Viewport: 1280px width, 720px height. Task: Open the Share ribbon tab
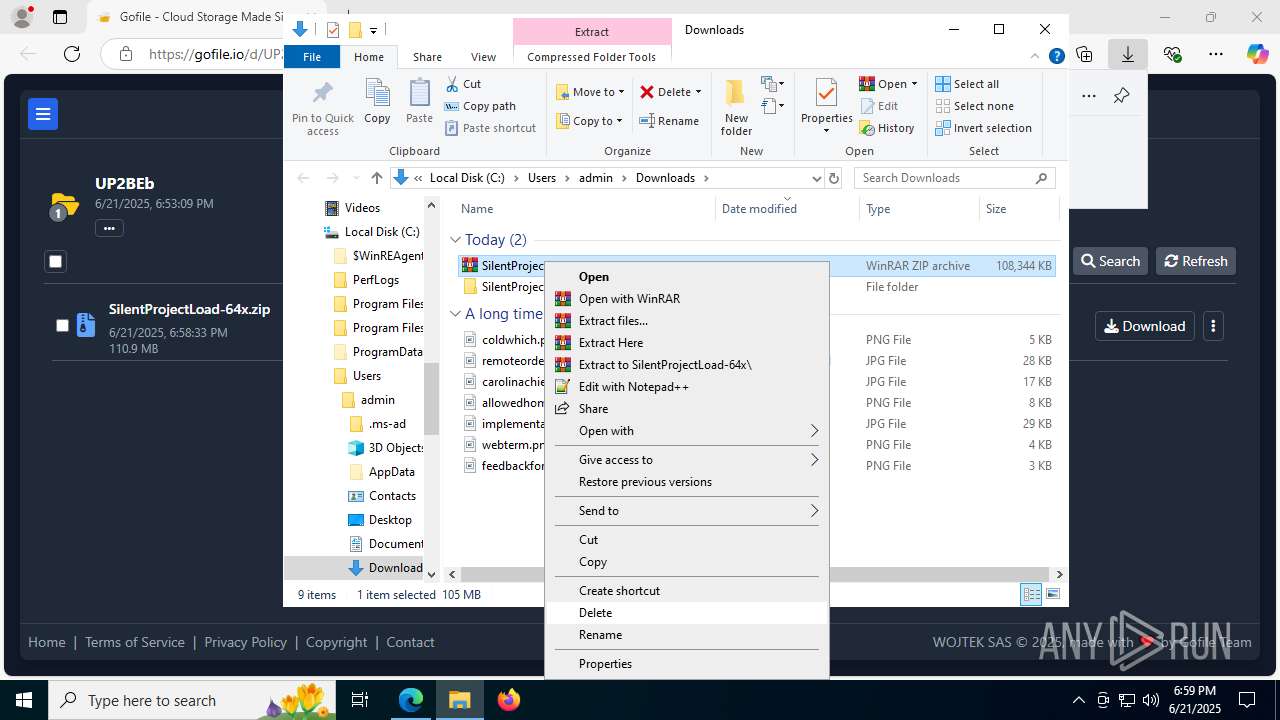tap(427, 57)
